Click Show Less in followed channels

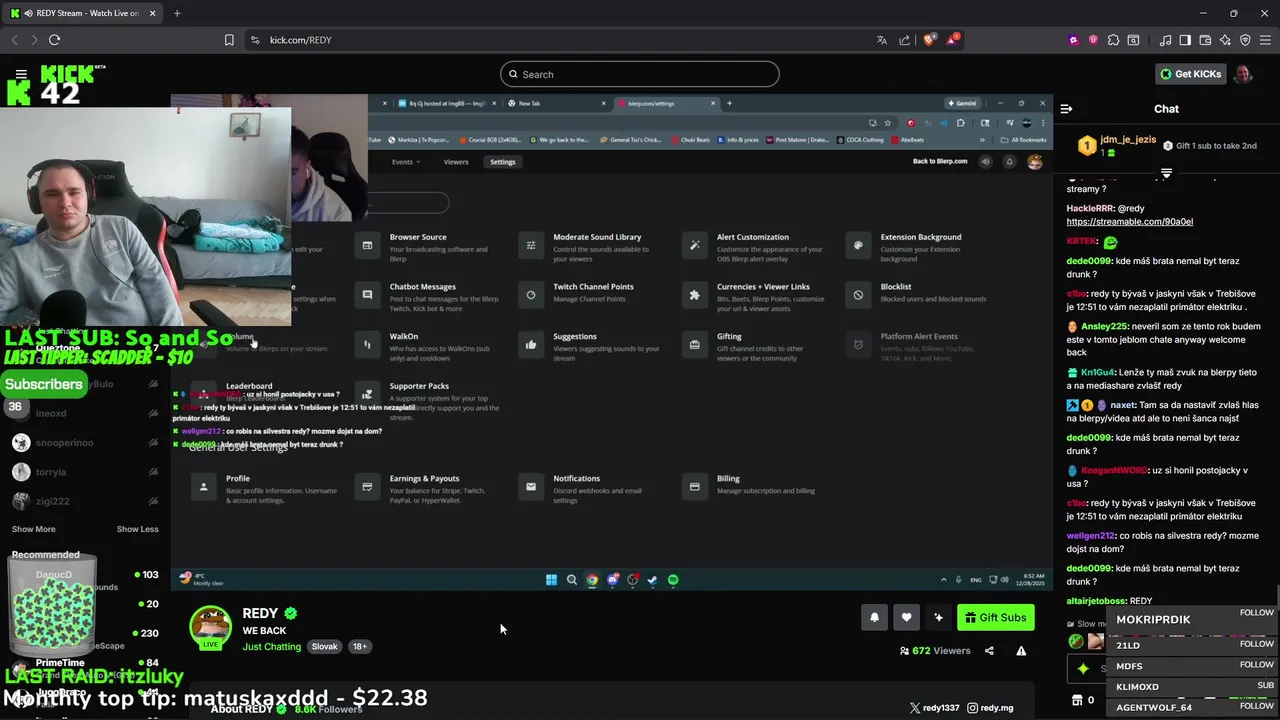coord(137,529)
